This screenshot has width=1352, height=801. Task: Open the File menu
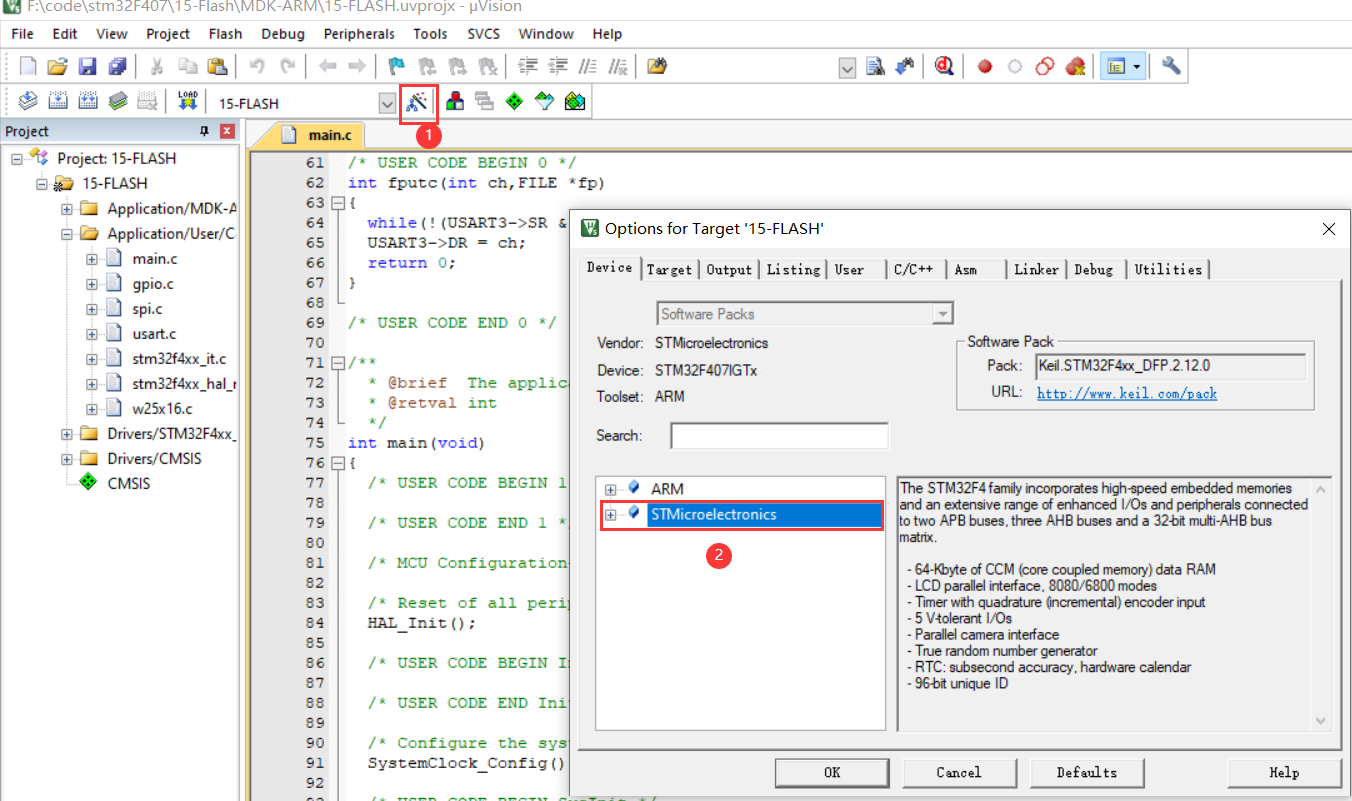(22, 33)
